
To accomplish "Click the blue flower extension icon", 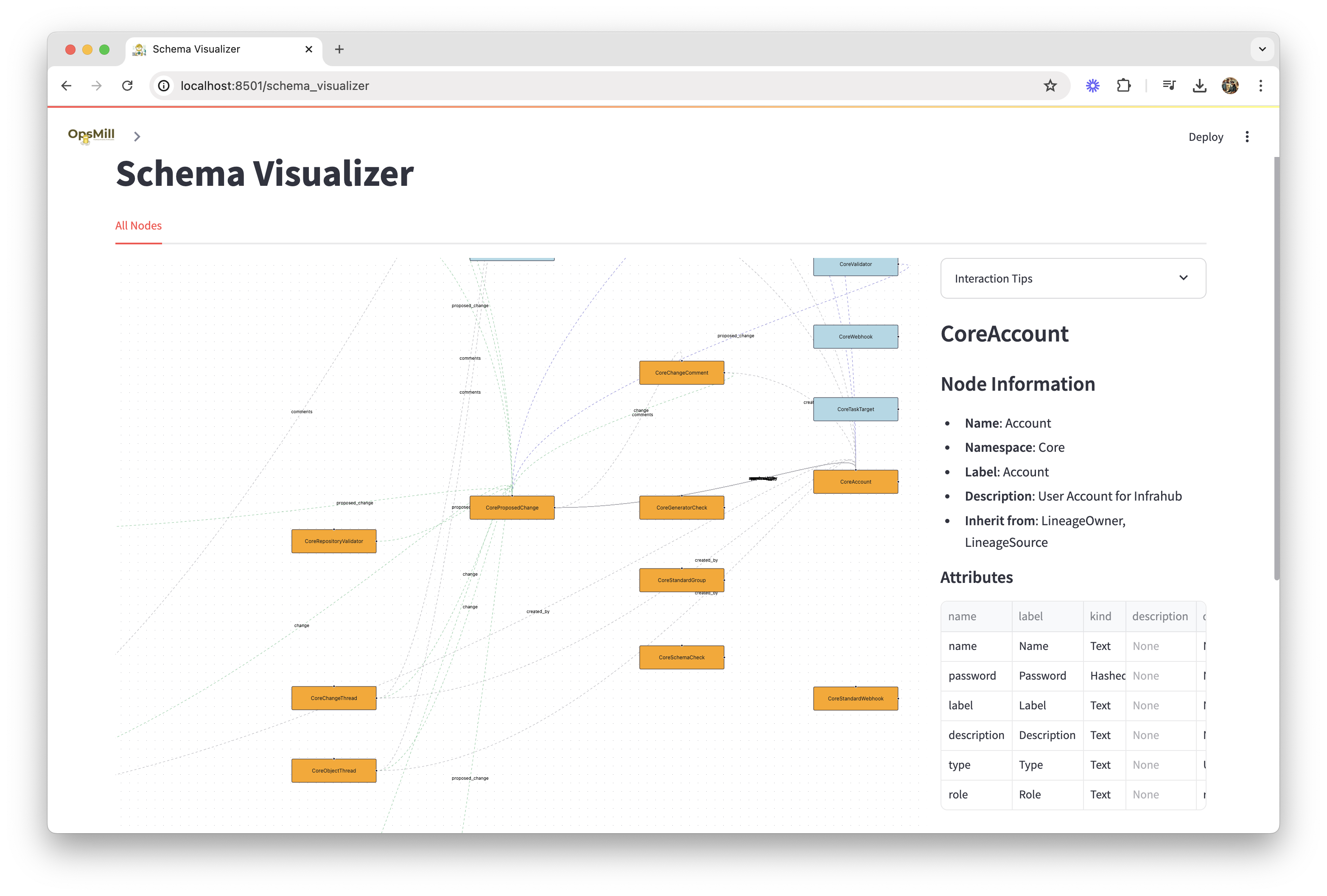I will (x=1092, y=85).
